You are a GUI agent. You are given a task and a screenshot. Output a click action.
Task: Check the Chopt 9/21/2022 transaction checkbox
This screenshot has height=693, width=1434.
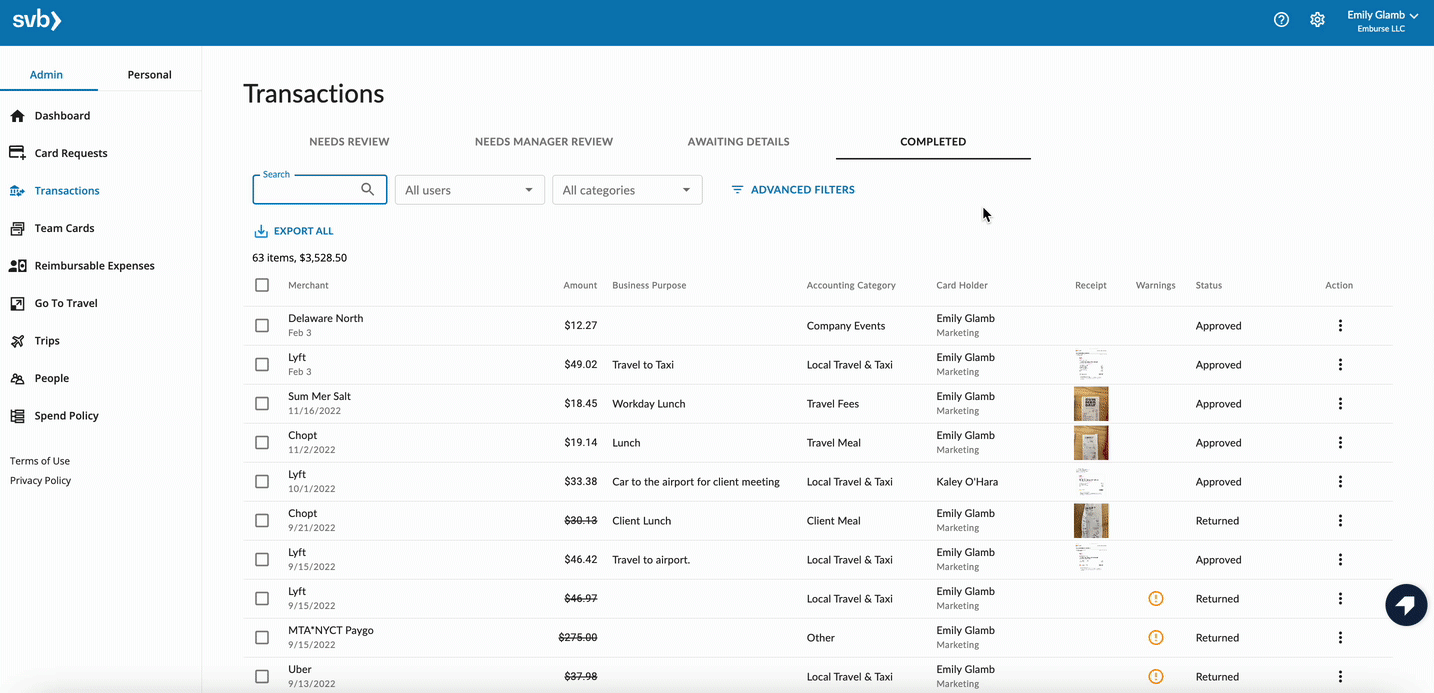[x=262, y=521]
